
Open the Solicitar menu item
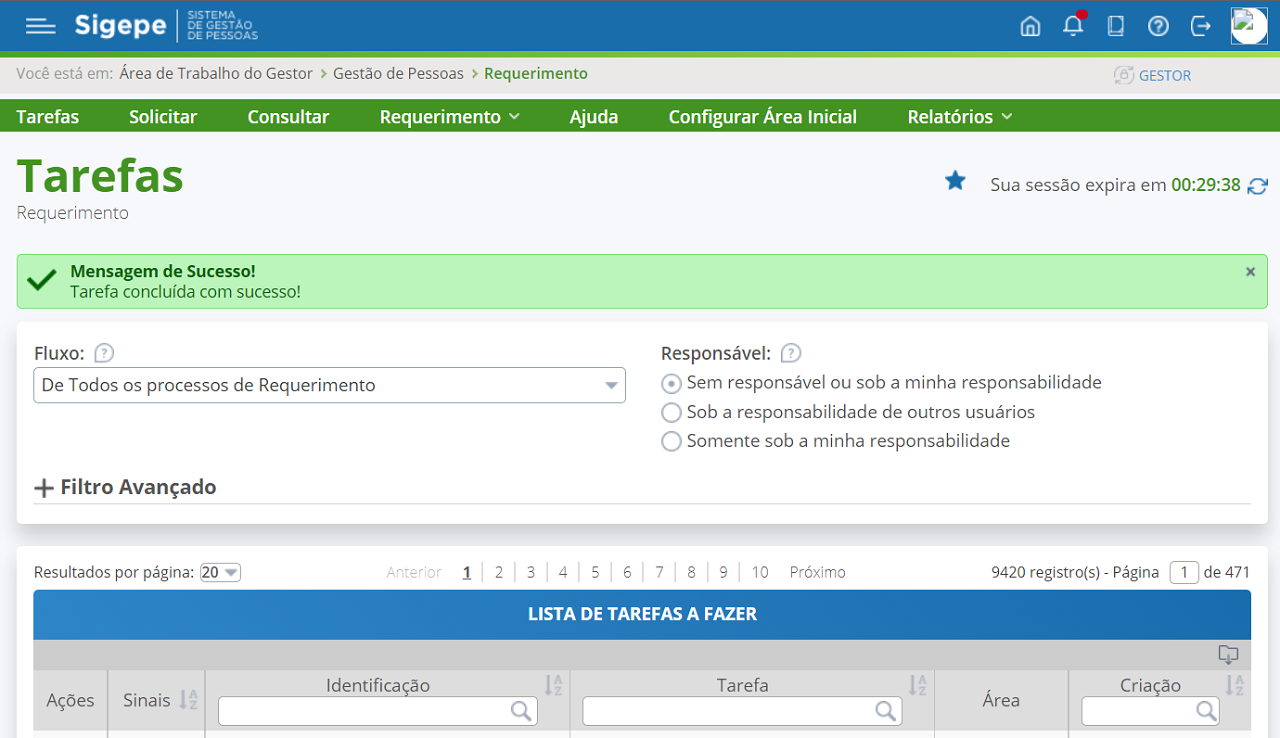pyautogui.click(x=163, y=117)
